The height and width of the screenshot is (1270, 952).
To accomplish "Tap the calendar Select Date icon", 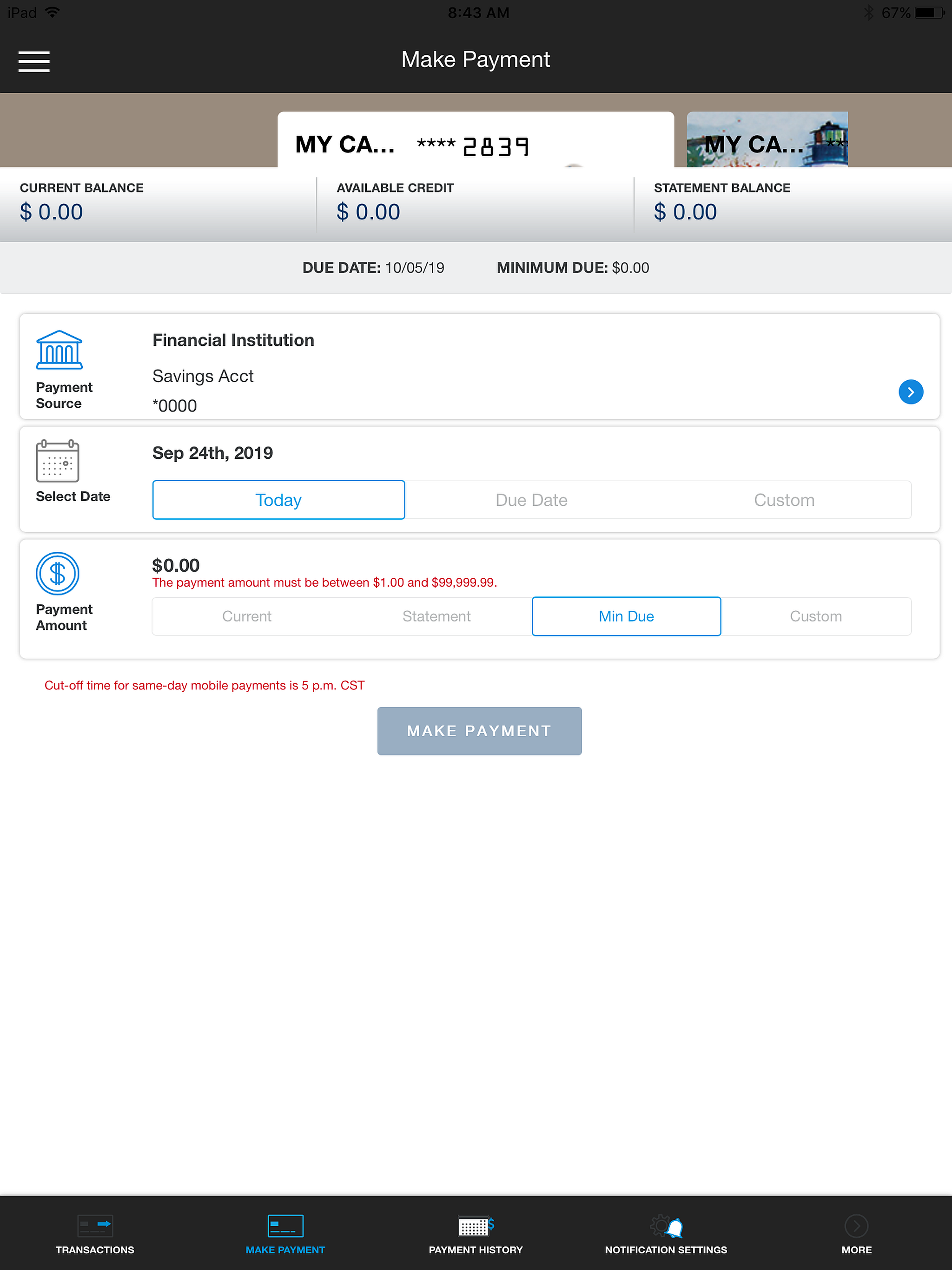I will tap(58, 461).
